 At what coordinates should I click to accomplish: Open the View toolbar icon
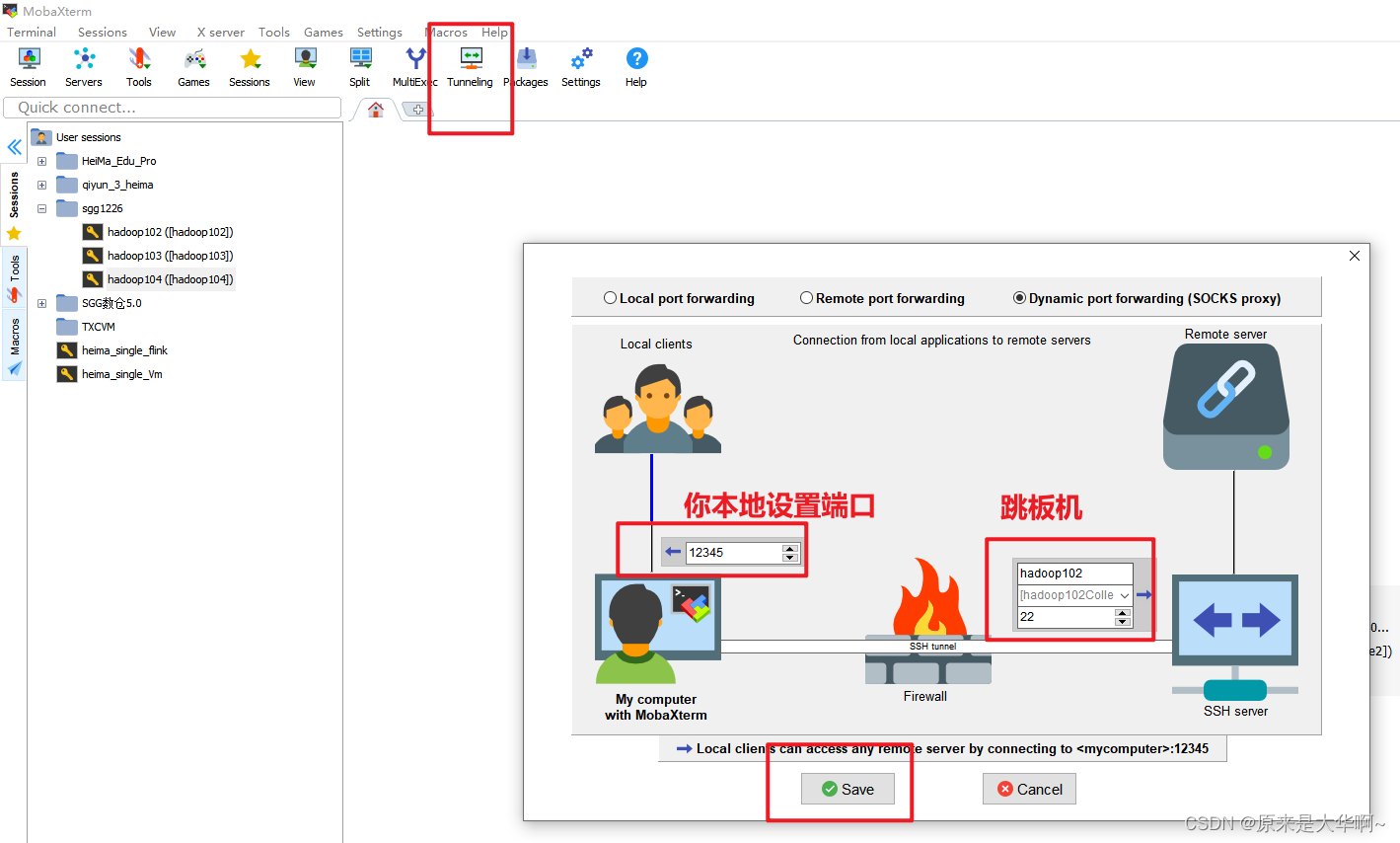point(305,67)
